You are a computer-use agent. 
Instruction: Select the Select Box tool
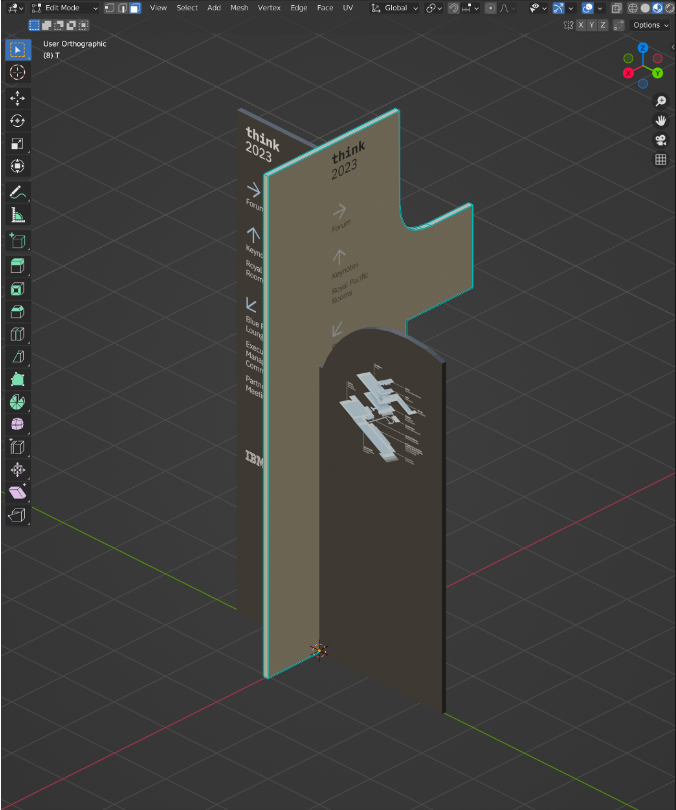click(18, 50)
